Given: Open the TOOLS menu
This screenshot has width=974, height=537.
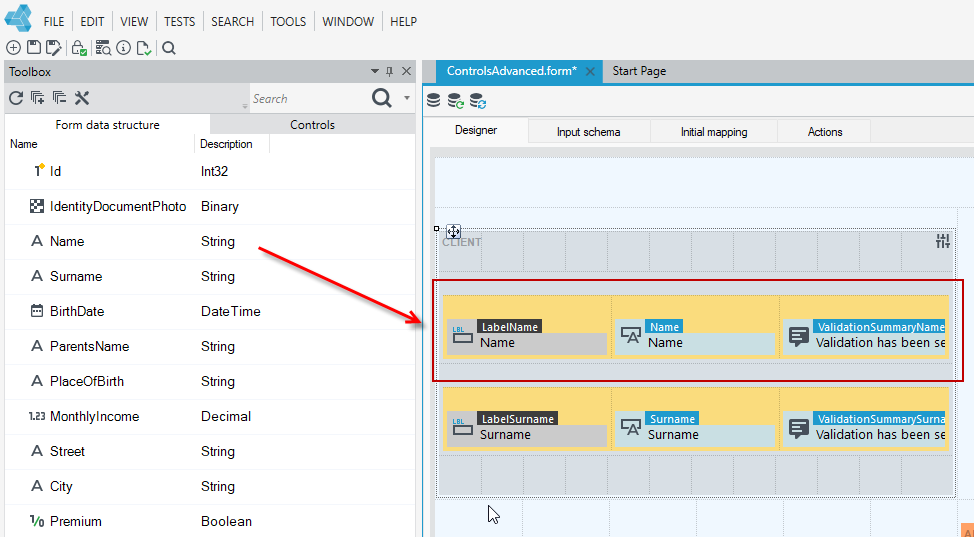Looking at the screenshot, I should 288,21.
